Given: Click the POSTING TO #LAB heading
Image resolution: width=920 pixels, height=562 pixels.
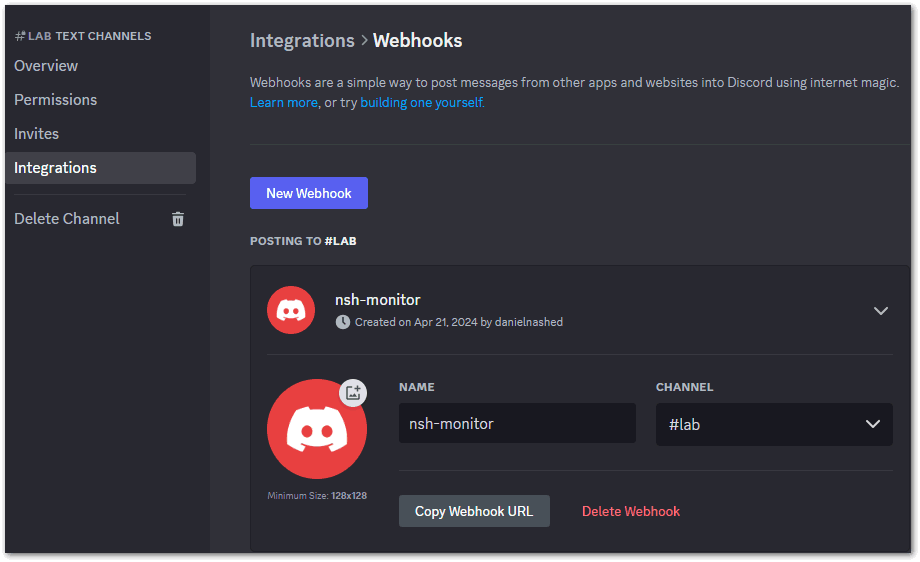Looking at the screenshot, I should click(303, 241).
